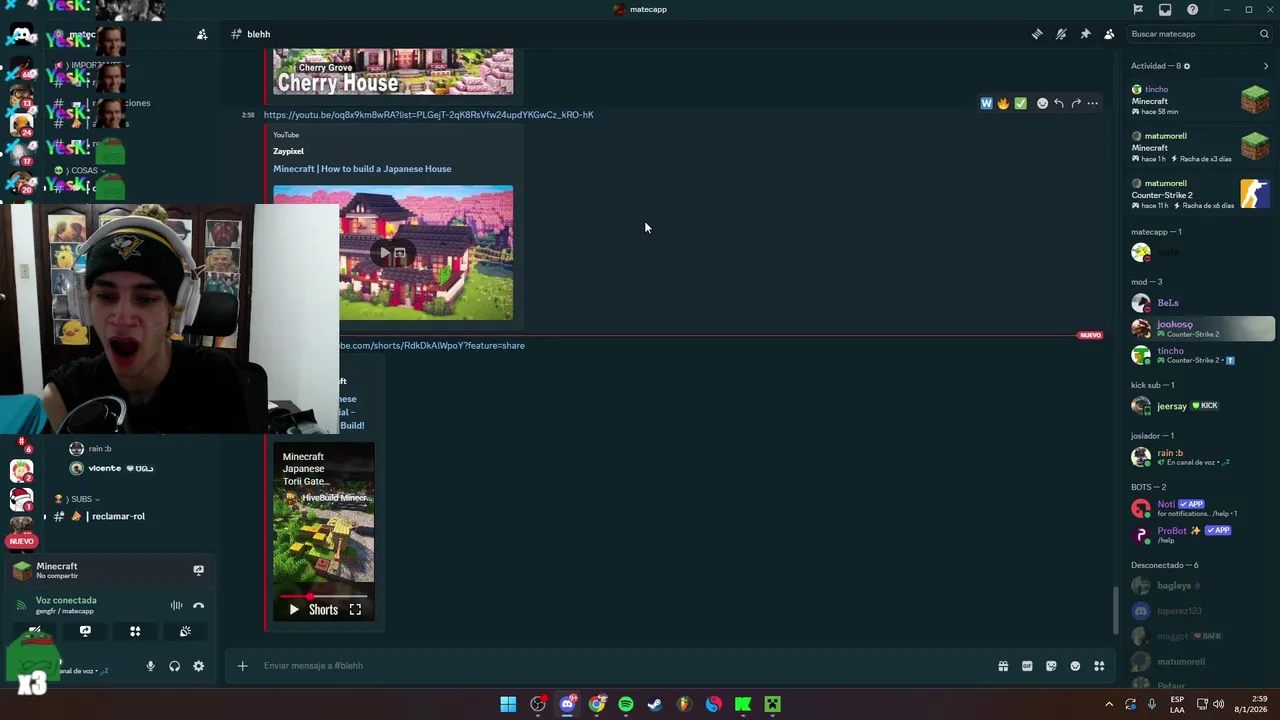Open the youtube shorts share link
The image size is (1280, 720).
431,346
